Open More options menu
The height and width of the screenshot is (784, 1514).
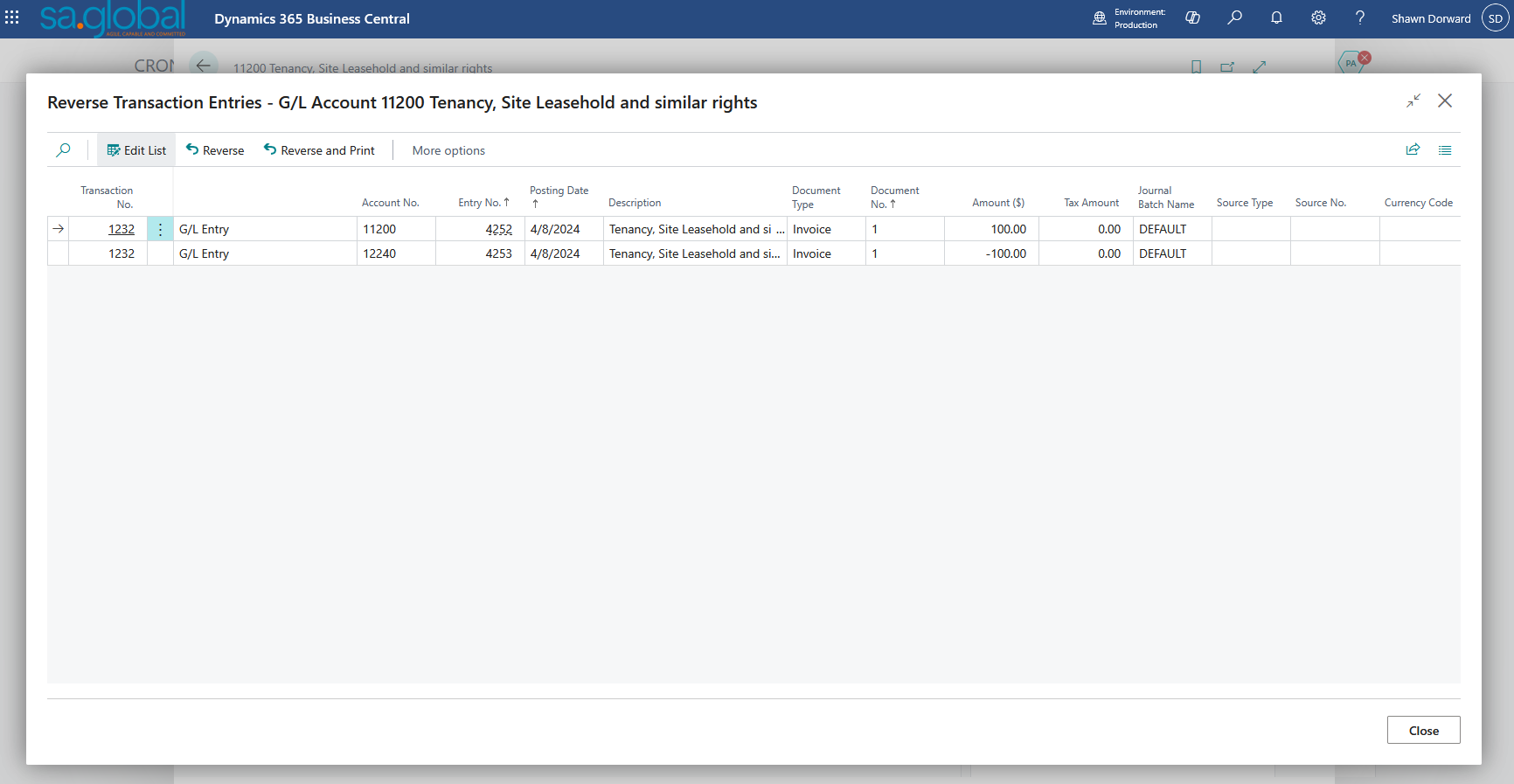tap(448, 150)
